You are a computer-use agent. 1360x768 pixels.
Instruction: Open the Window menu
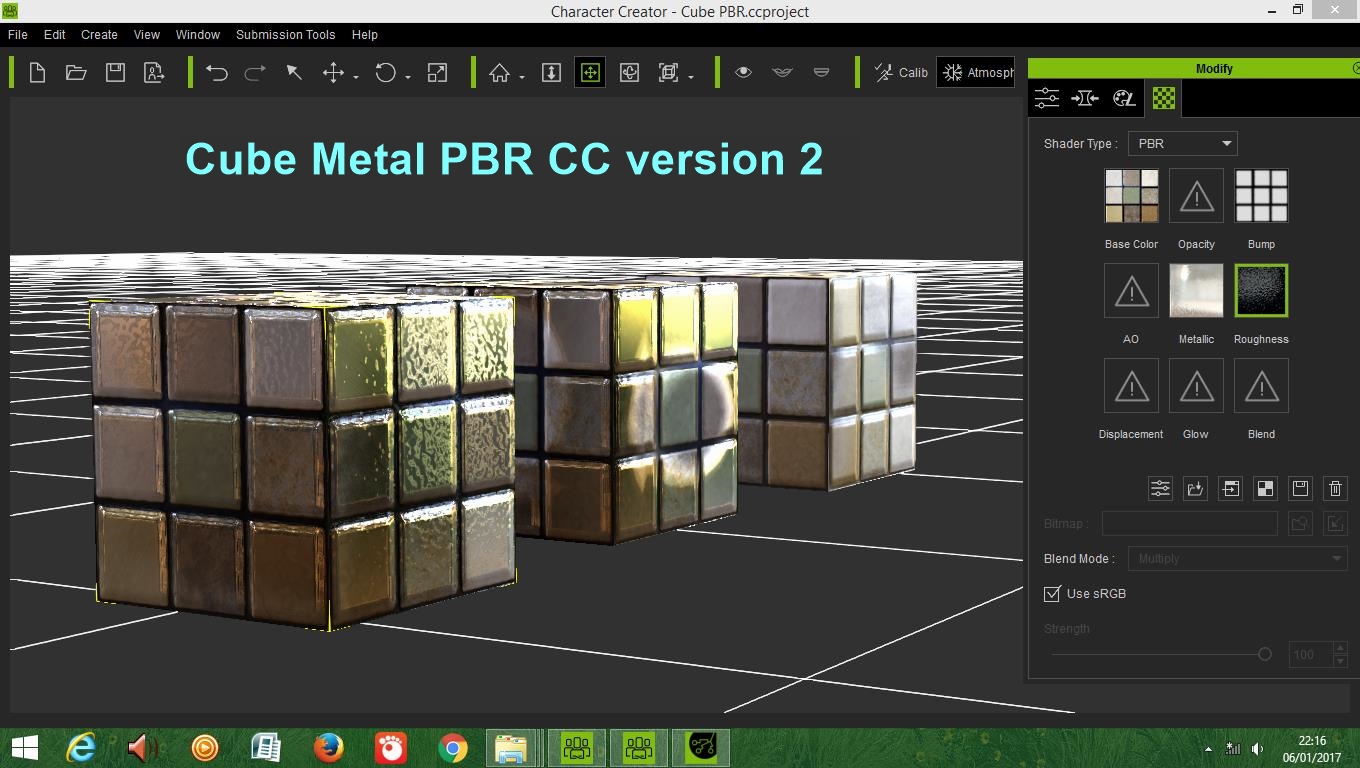[x=198, y=34]
